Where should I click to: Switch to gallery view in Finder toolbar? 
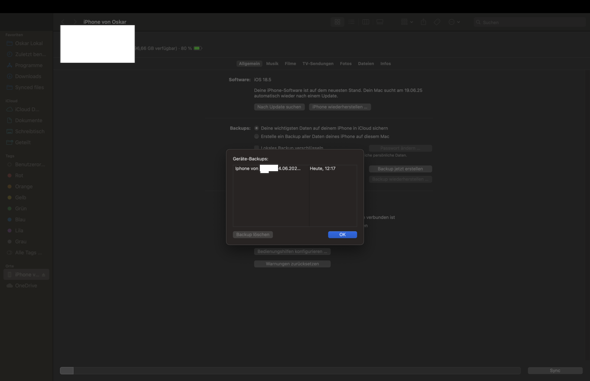pos(380,22)
